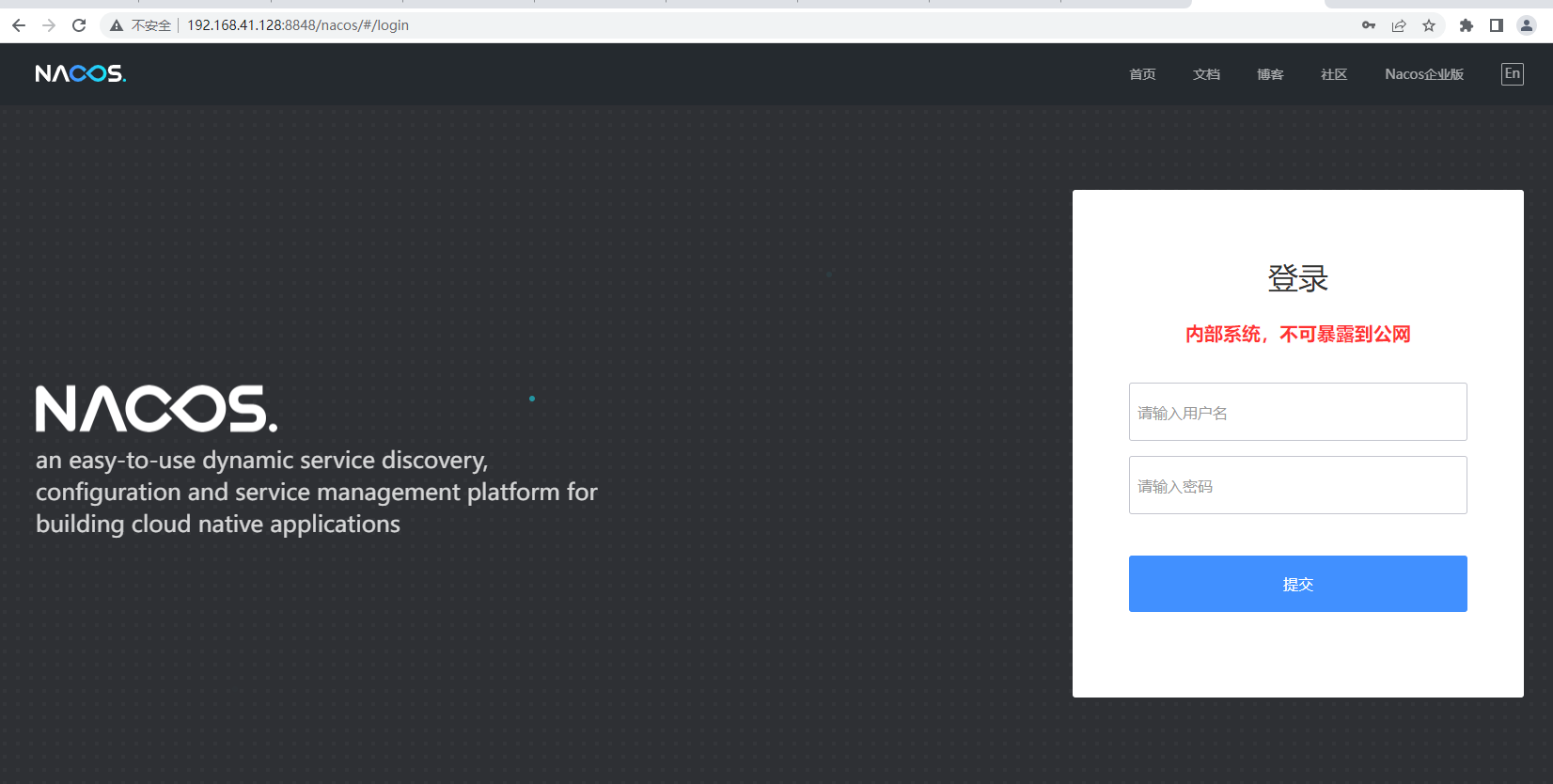Open the Nacos企业版 menu item

point(1424,74)
